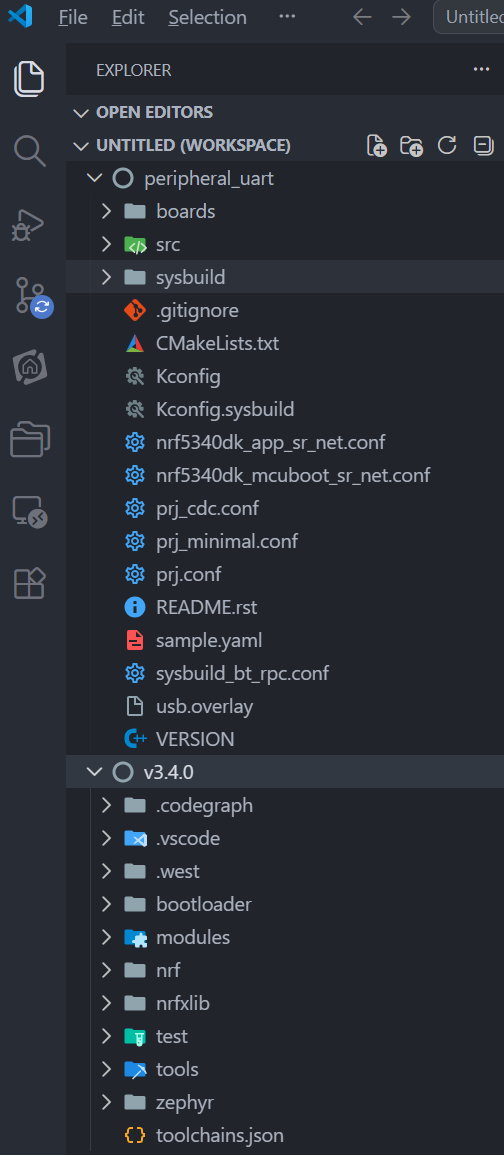Viewport: 504px width, 1155px height.
Task: Open Explorer views and more actions menu
Action: [x=481, y=69]
